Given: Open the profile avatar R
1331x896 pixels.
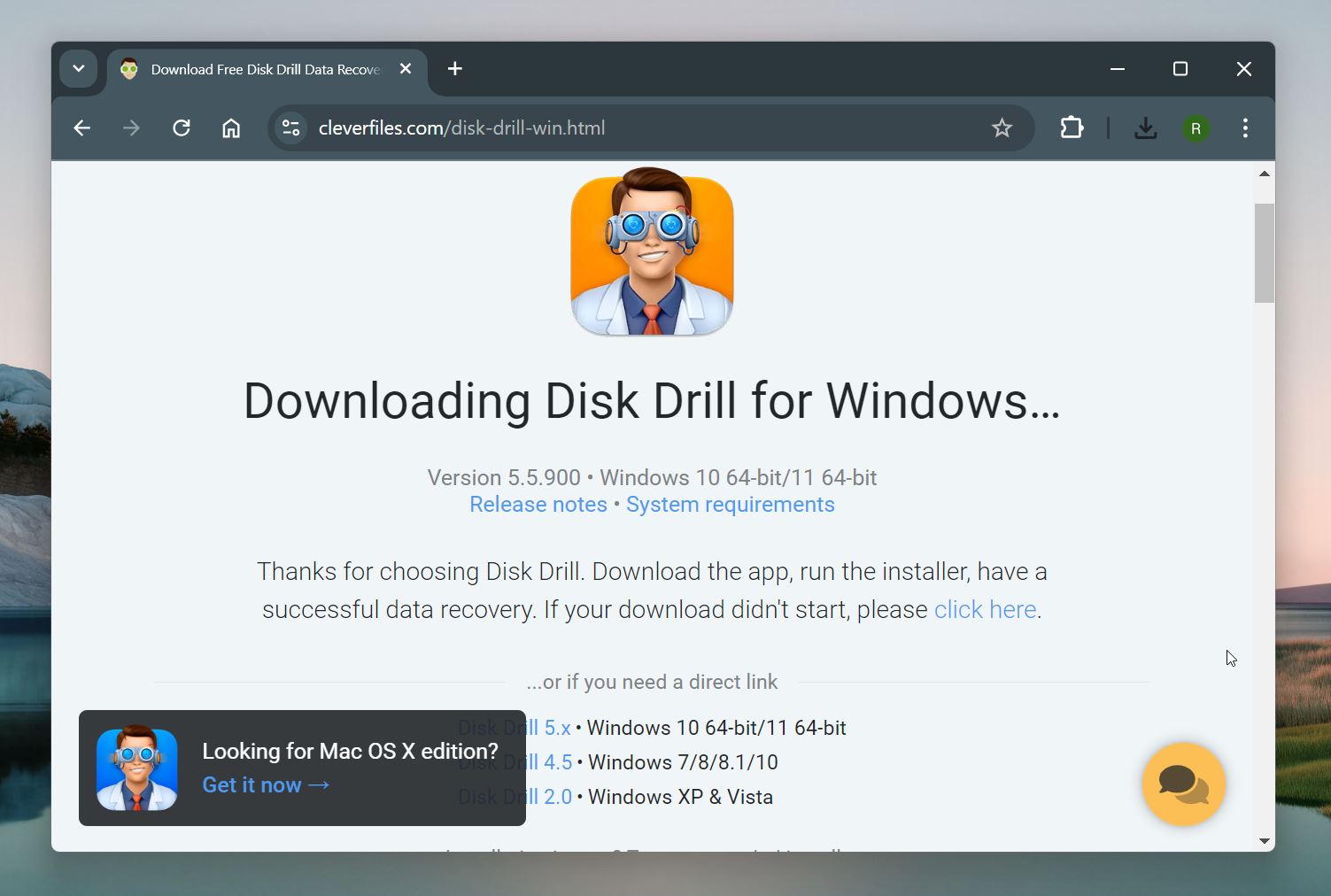Looking at the screenshot, I should (1196, 128).
